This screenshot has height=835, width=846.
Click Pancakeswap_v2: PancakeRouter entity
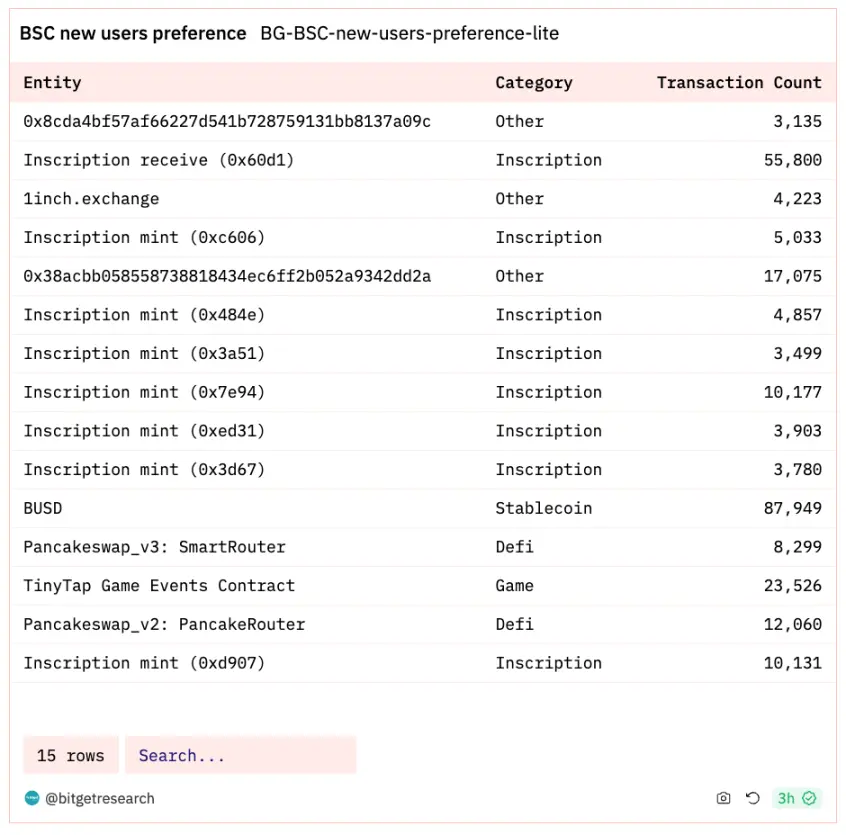pyautogui.click(x=164, y=624)
